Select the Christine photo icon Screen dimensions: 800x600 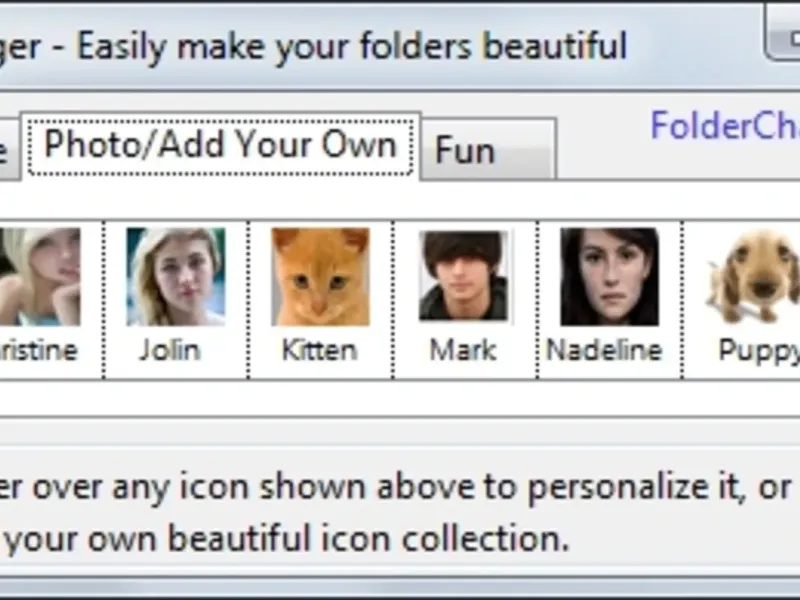40,275
